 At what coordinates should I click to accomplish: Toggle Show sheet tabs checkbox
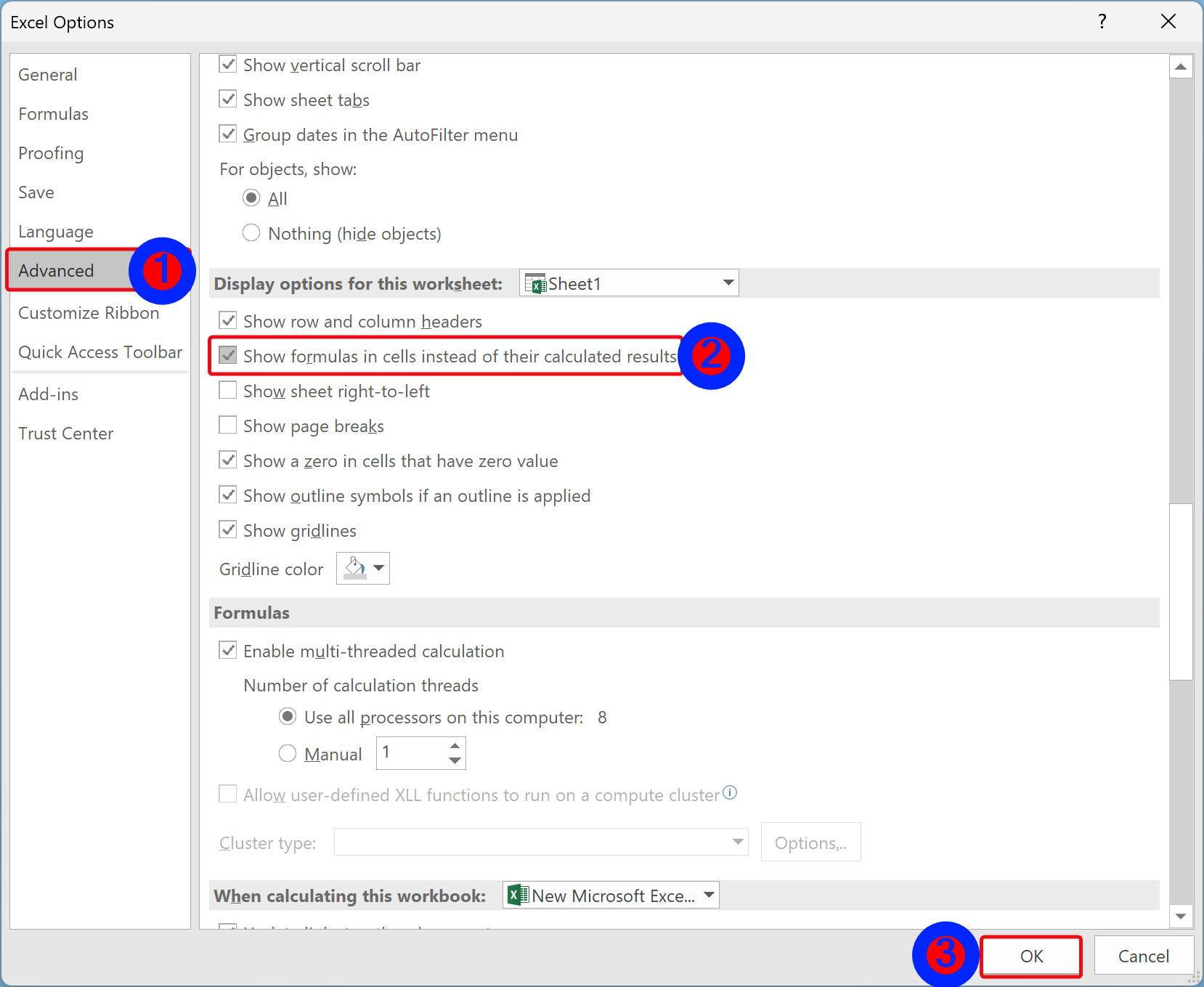228,99
